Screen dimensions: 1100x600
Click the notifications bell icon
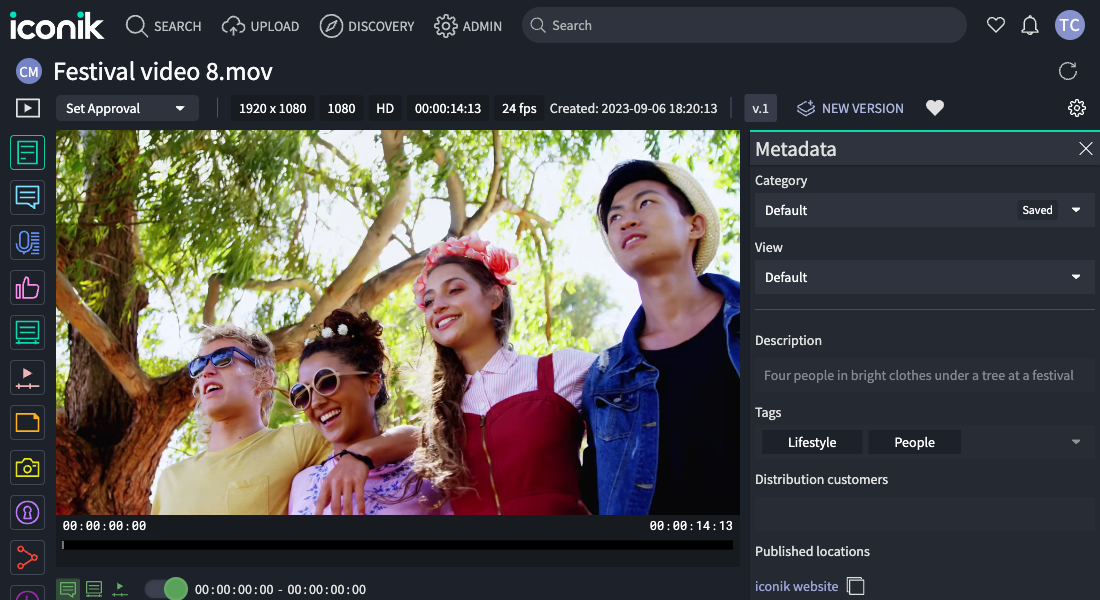coord(1030,26)
